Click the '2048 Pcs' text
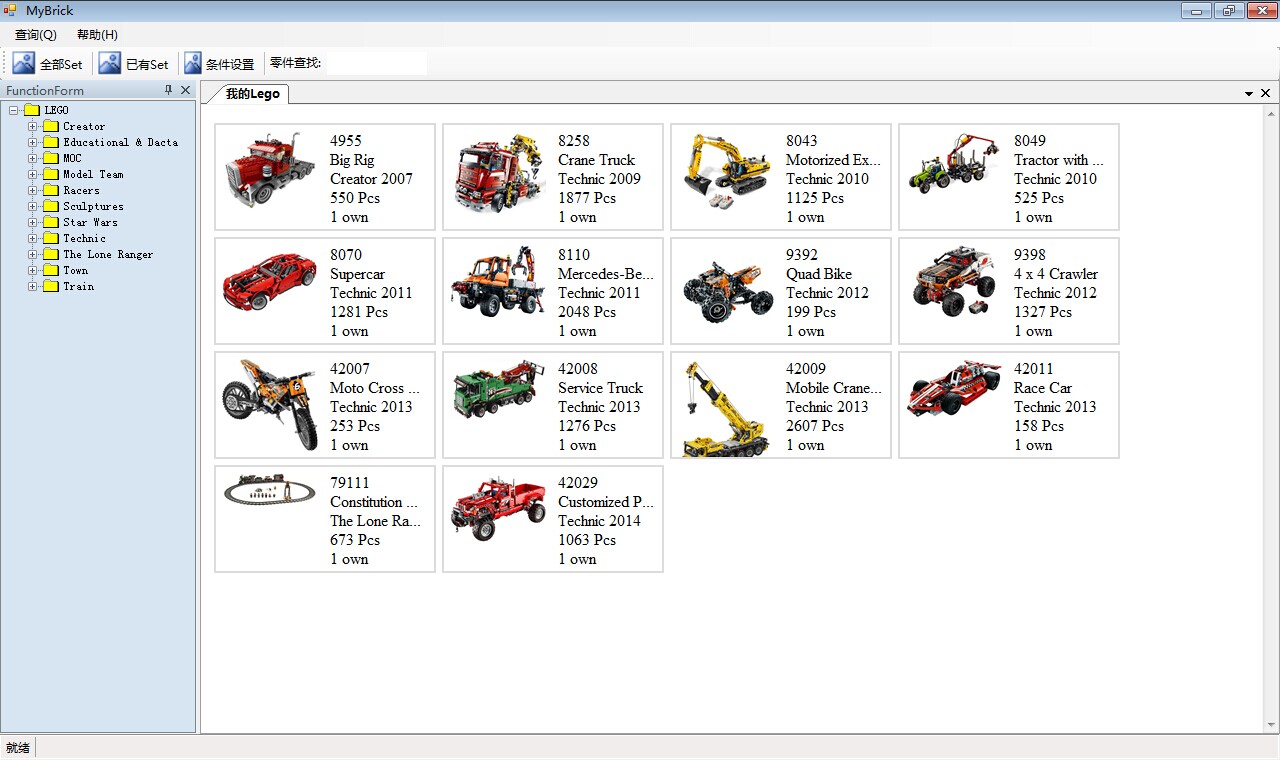1280x760 pixels. tap(587, 312)
